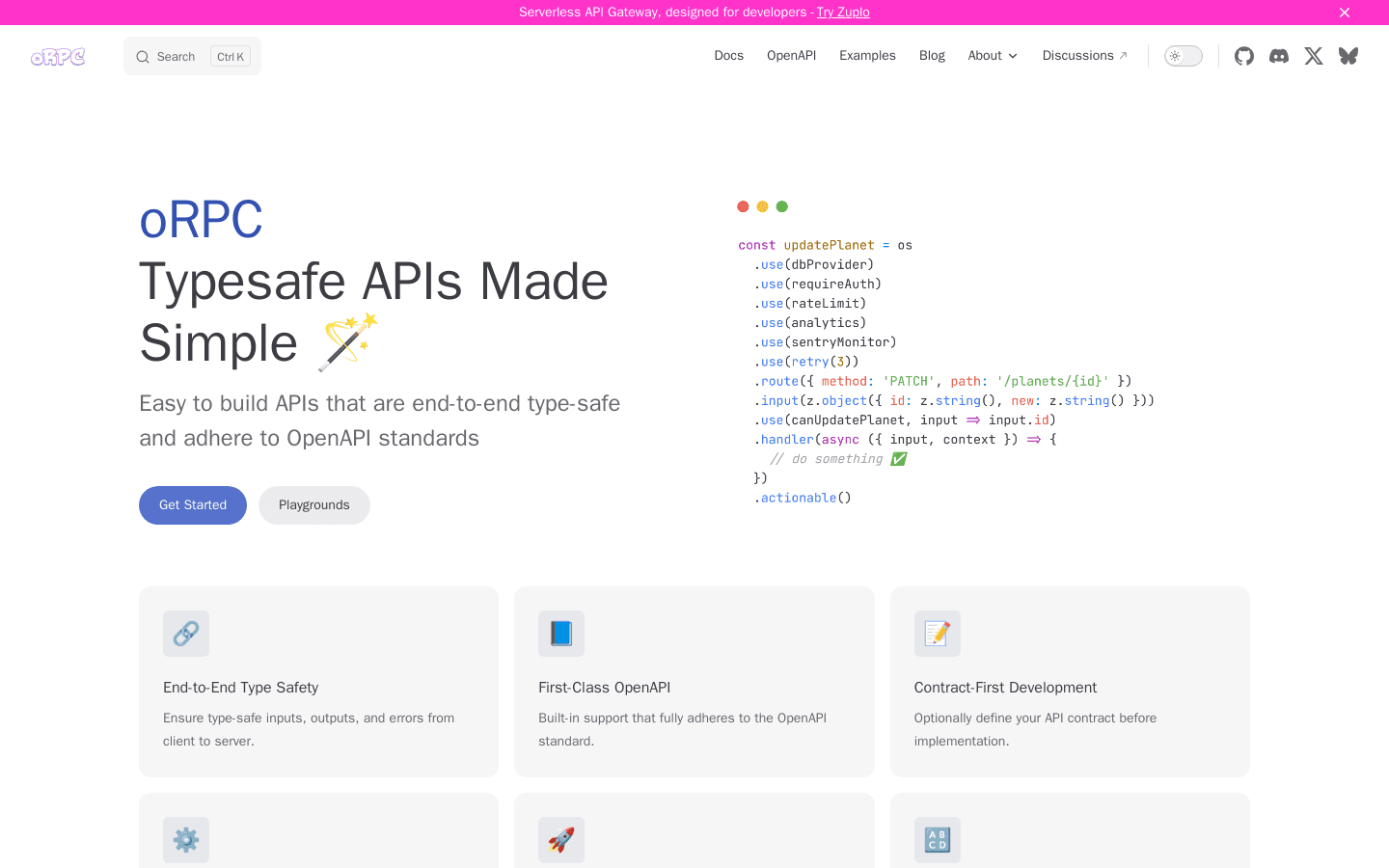1389x868 pixels.
Task: Click the rocket icon in the bottom-middle card
Action: [561, 840]
